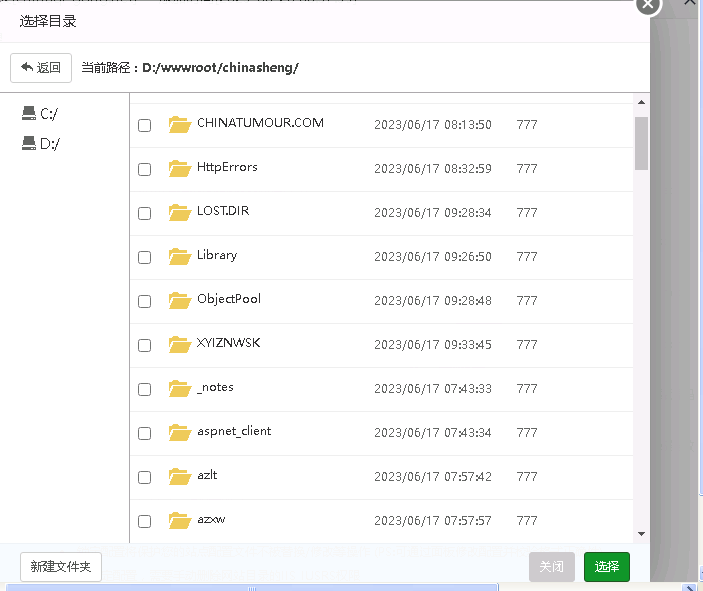
Task: Open the D:/ drive
Action: pos(40,143)
